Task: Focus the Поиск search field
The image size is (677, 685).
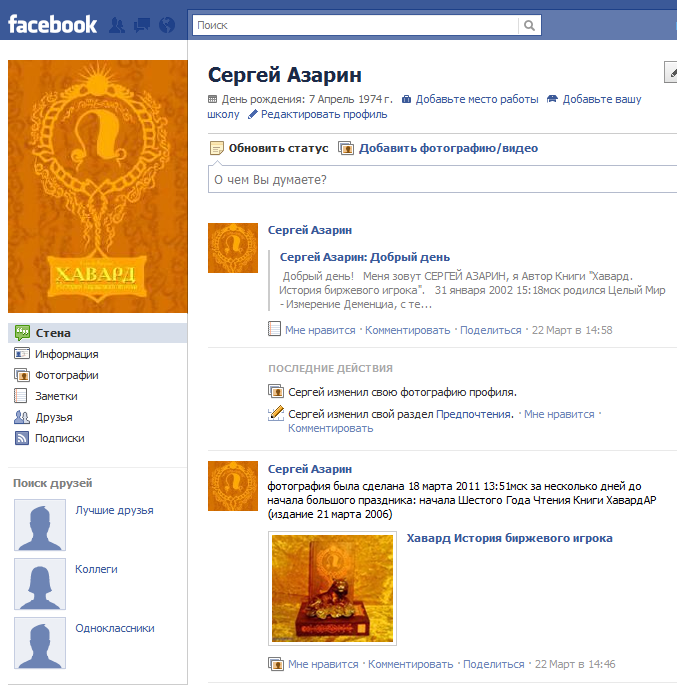Action: point(355,25)
